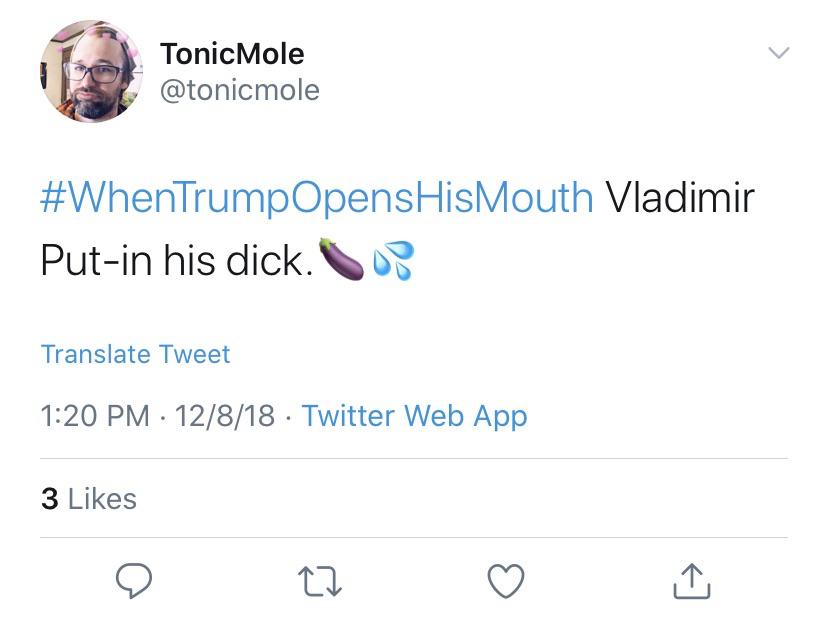View who liked via 3 Likes
The width and height of the screenshot is (828, 620).
point(88,498)
